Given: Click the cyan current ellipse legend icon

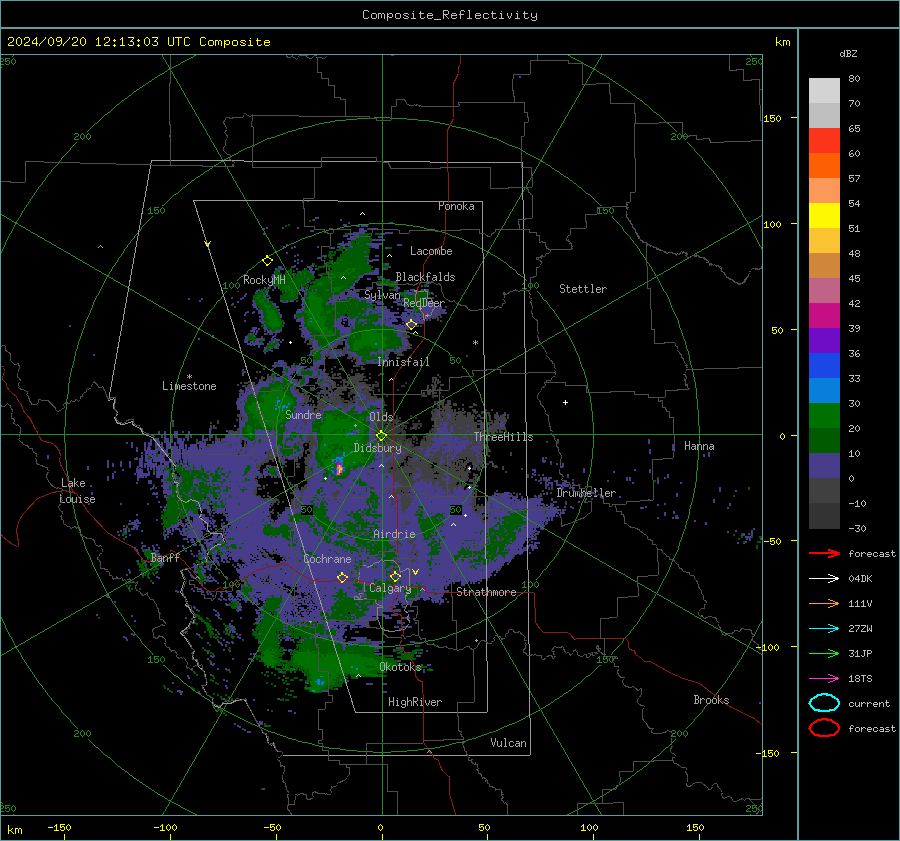Looking at the screenshot, I should click(x=824, y=703).
